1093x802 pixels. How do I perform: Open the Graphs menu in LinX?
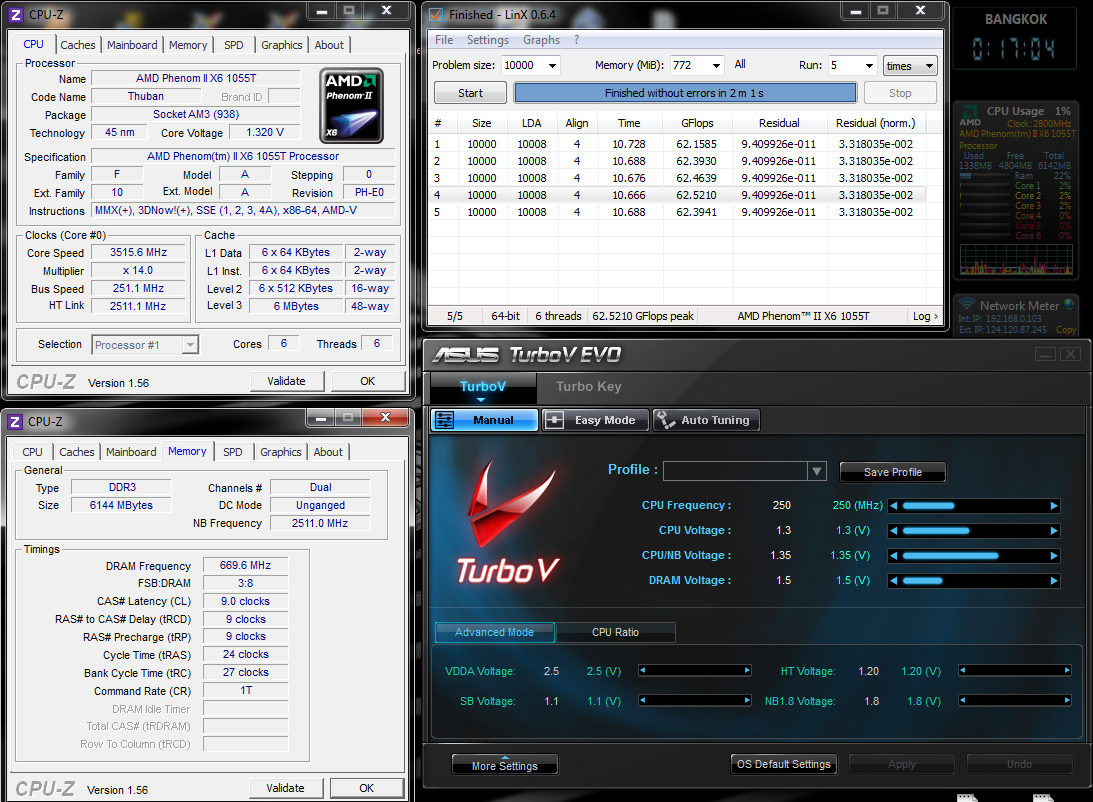click(x=541, y=40)
